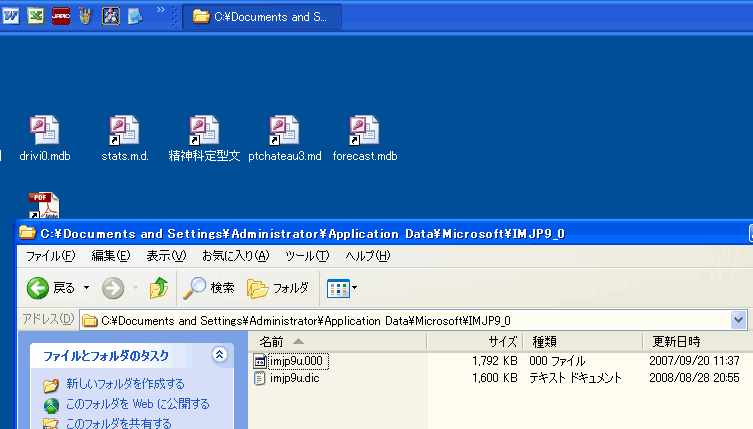Open the Views button dropdown
753x429 pixels.
click(343, 288)
